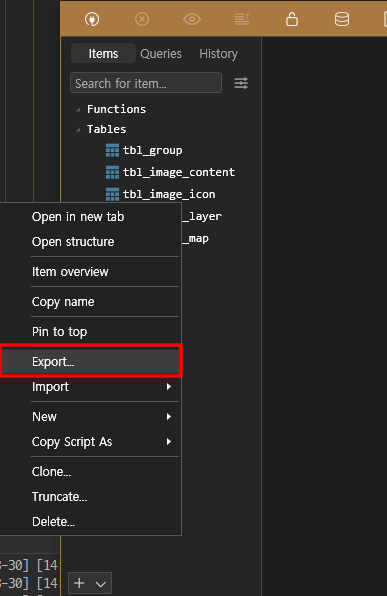Open the filter sliders icon beside search
The height and width of the screenshot is (596, 387).
coord(241,83)
